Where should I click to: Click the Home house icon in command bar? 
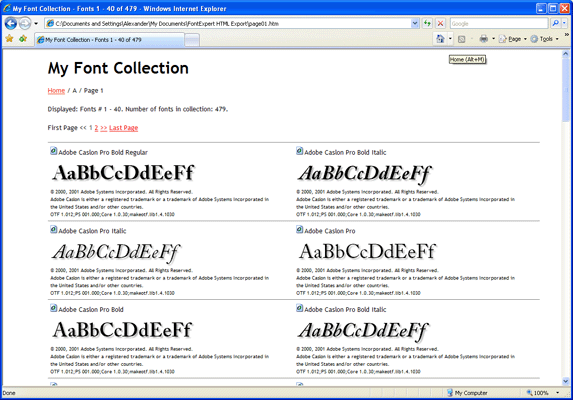click(440, 39)
